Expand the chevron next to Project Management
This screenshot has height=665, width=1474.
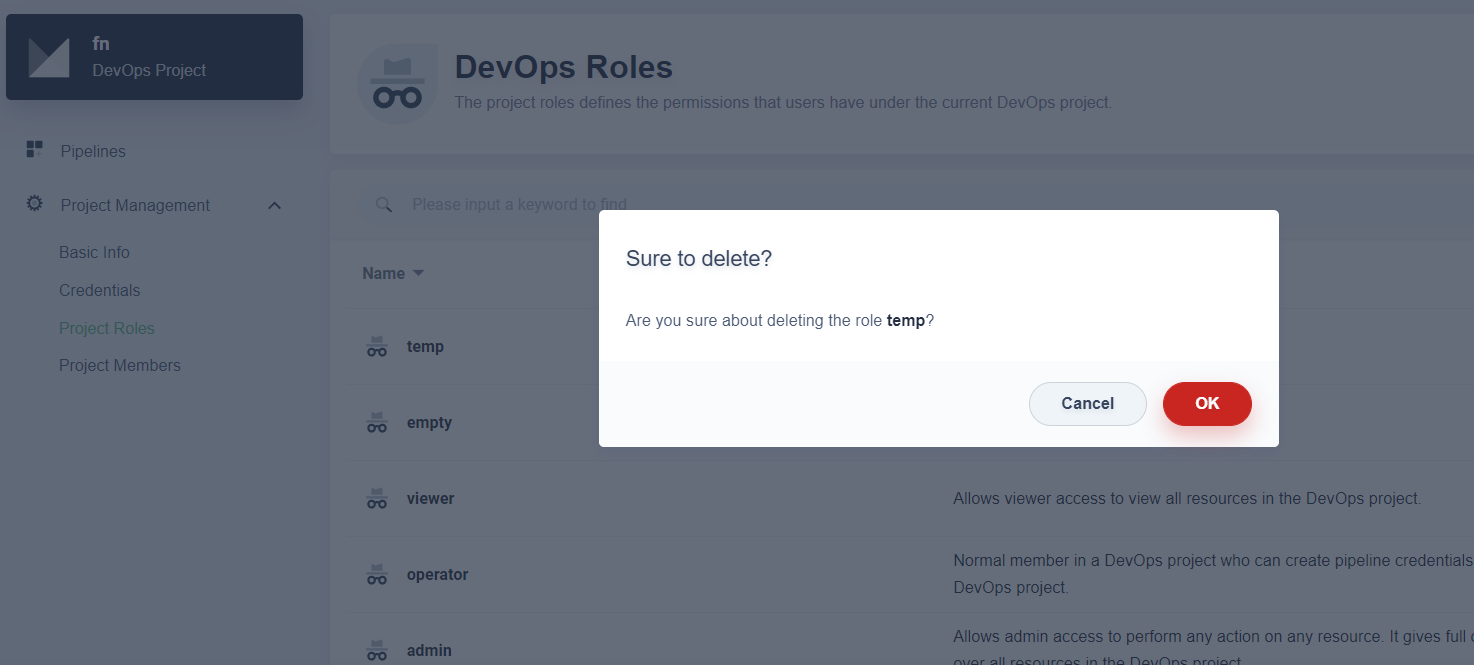274,204
